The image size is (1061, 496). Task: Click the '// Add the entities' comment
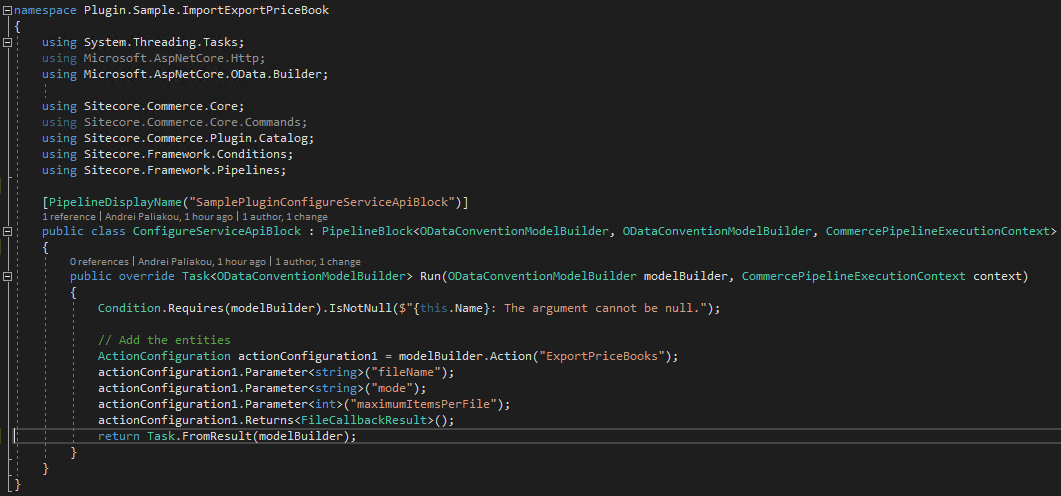click(164, 340)
